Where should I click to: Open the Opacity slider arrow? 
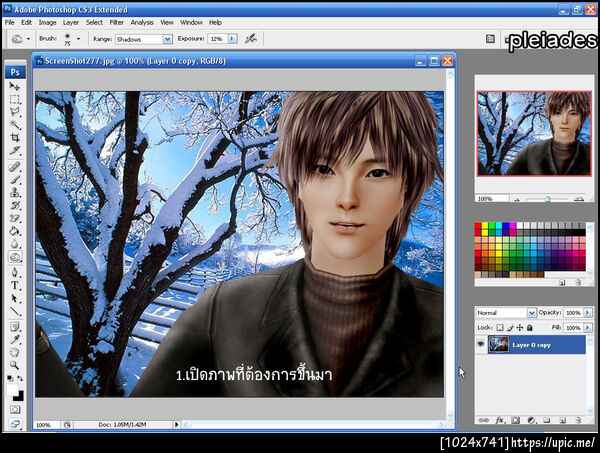[x=588, y=313]
